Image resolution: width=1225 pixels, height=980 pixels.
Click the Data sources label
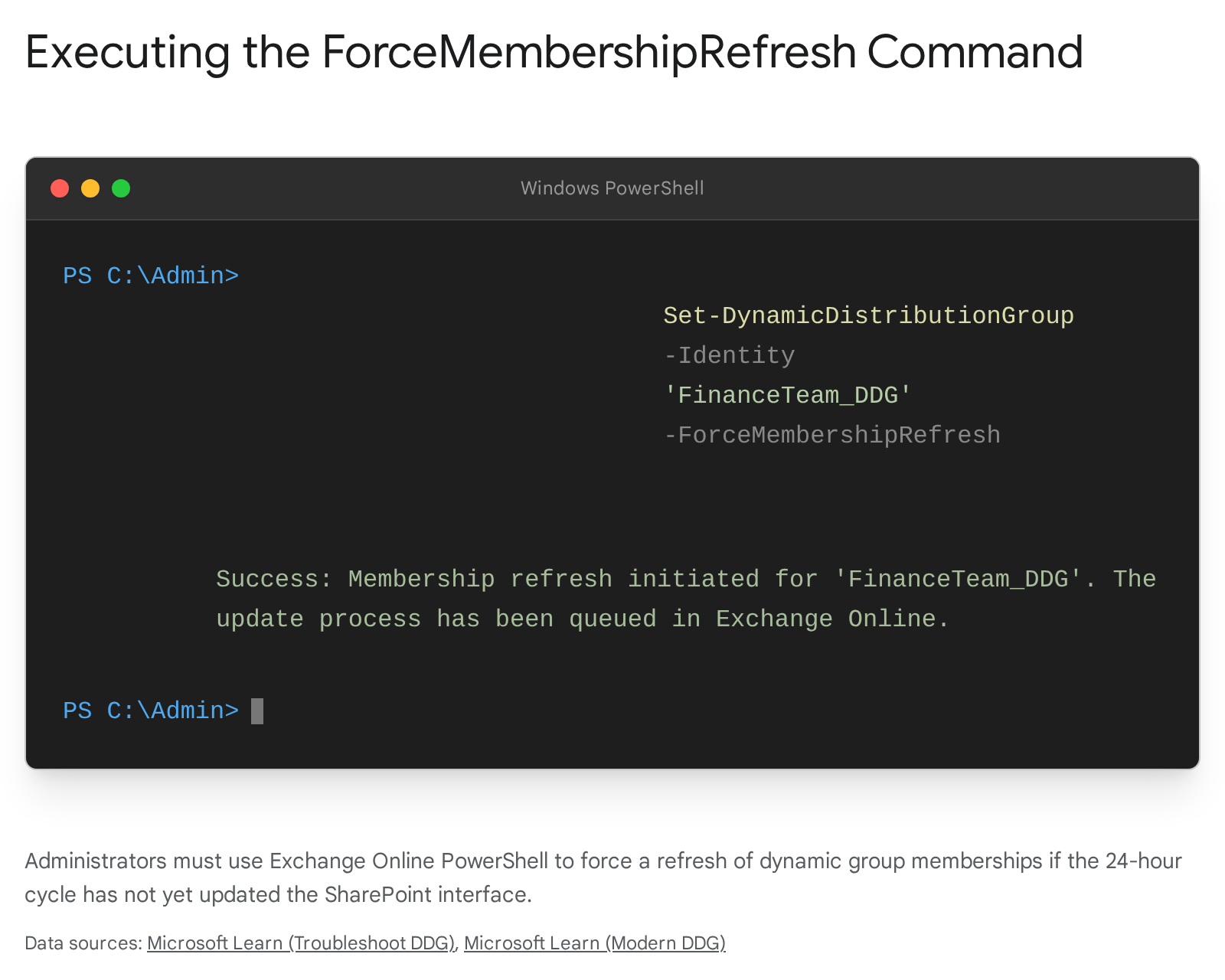tap(83, 943)
